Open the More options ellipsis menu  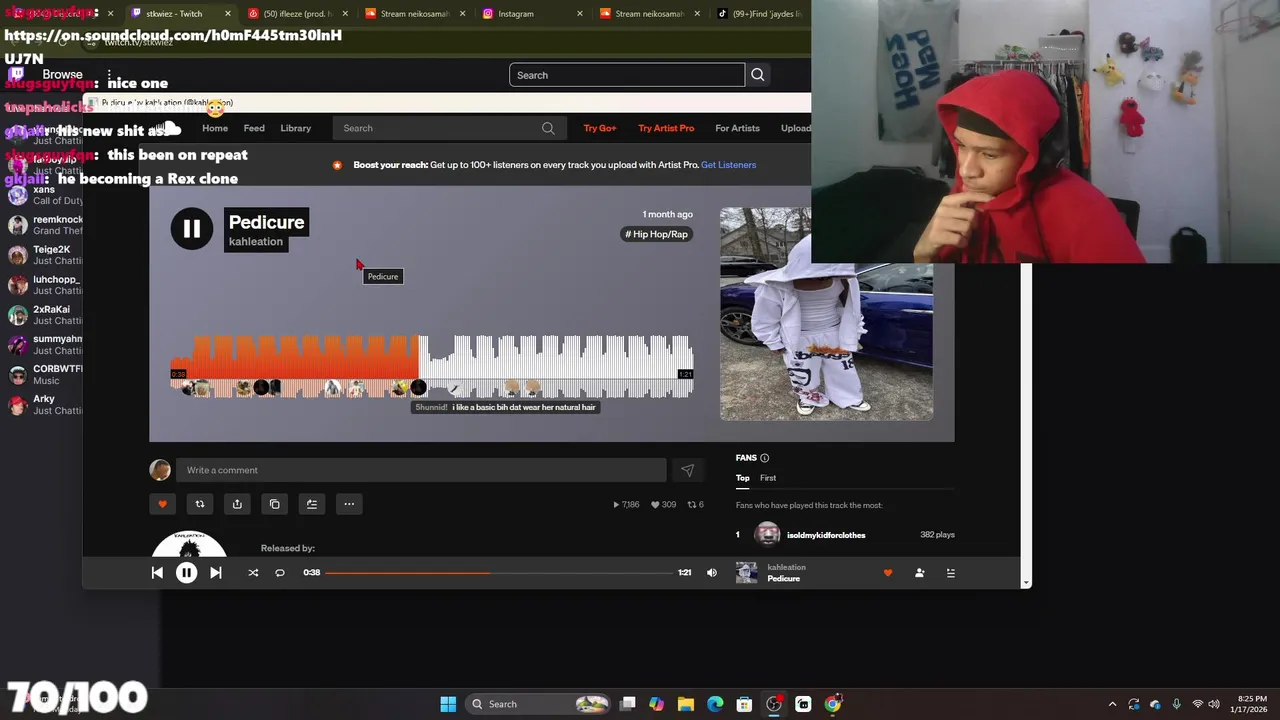pos(349,504)
